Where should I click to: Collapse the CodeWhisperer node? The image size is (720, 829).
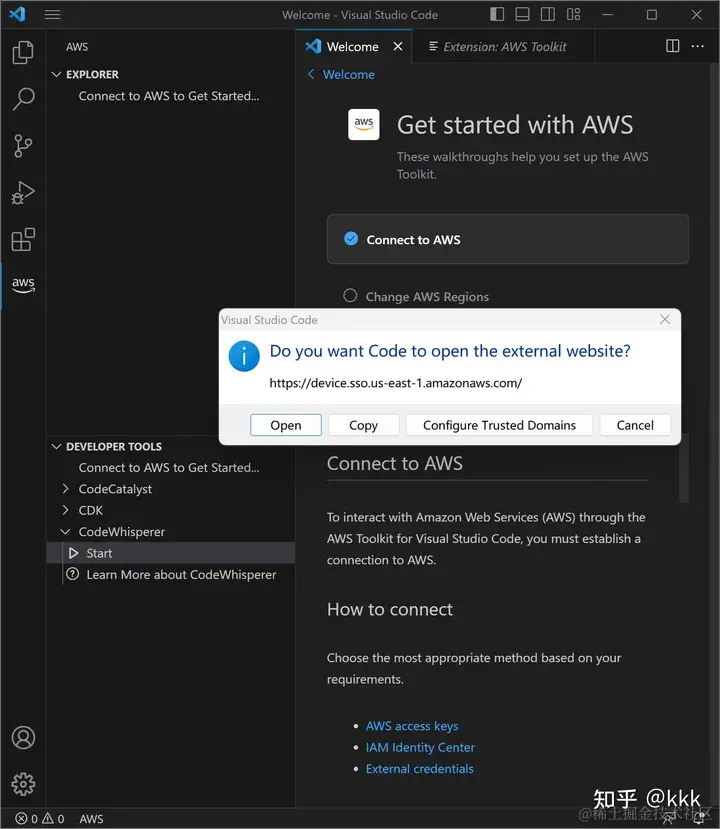(66, 531)
